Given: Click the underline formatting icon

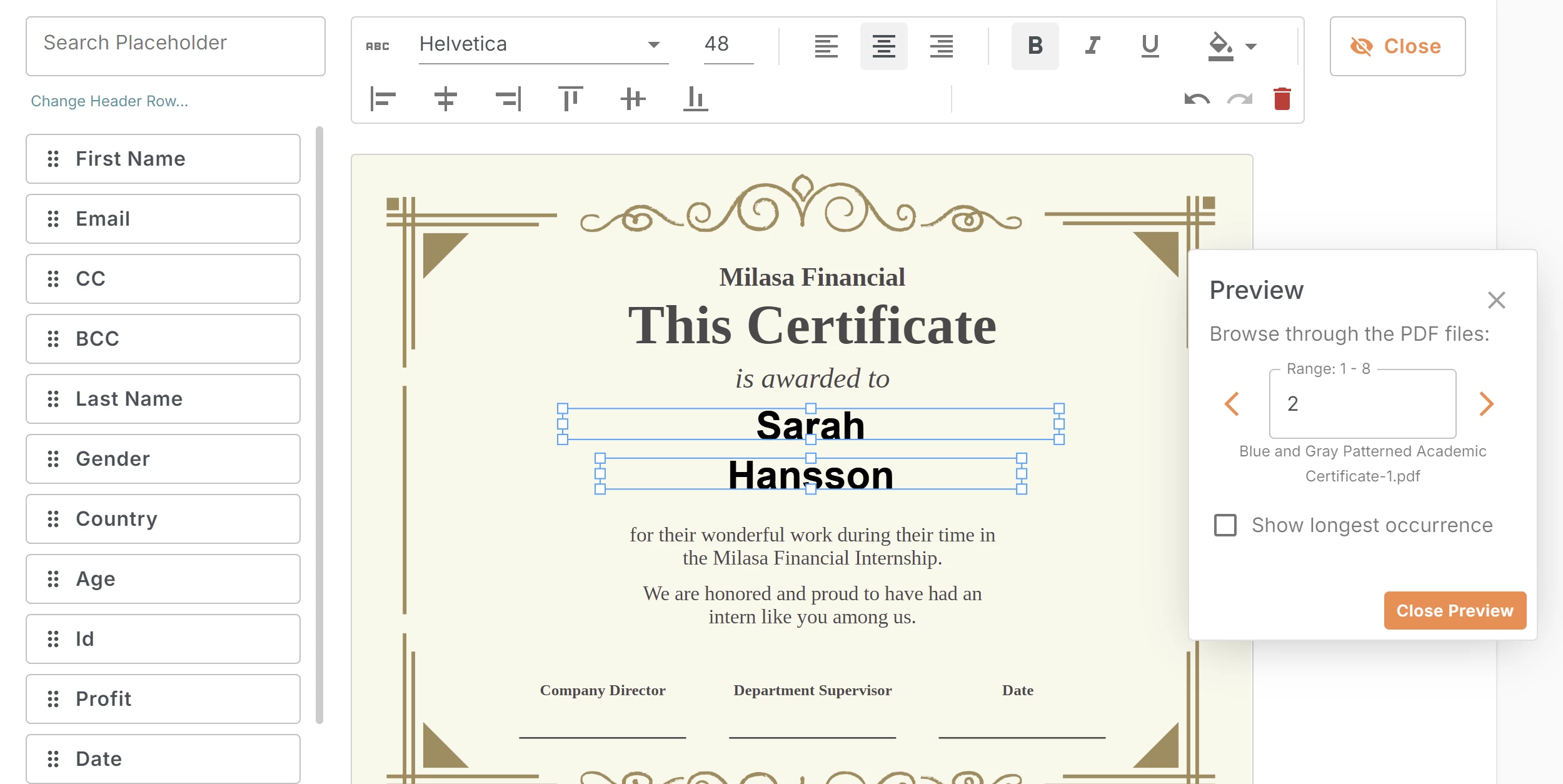Looking at the screenshot, I should point(1150,46).
